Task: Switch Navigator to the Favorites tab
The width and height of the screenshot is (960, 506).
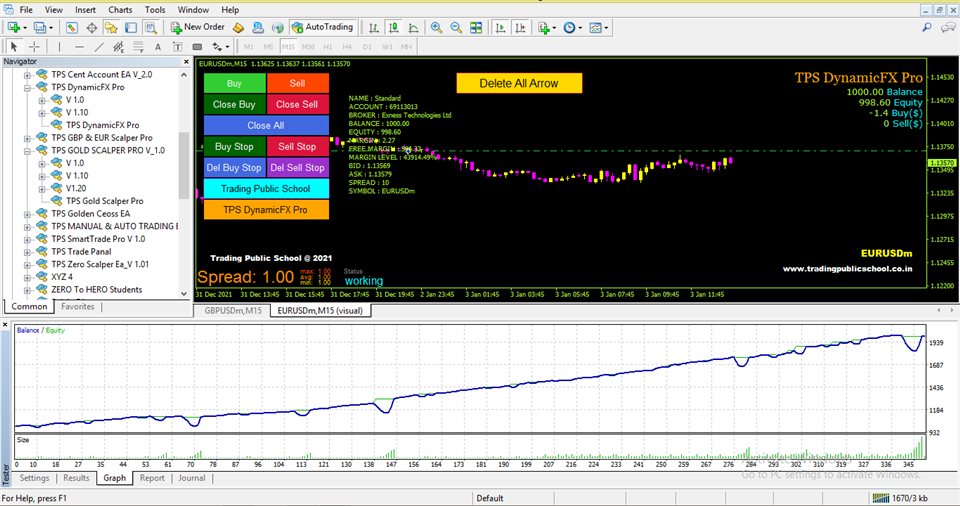Action: coord(78,306)
